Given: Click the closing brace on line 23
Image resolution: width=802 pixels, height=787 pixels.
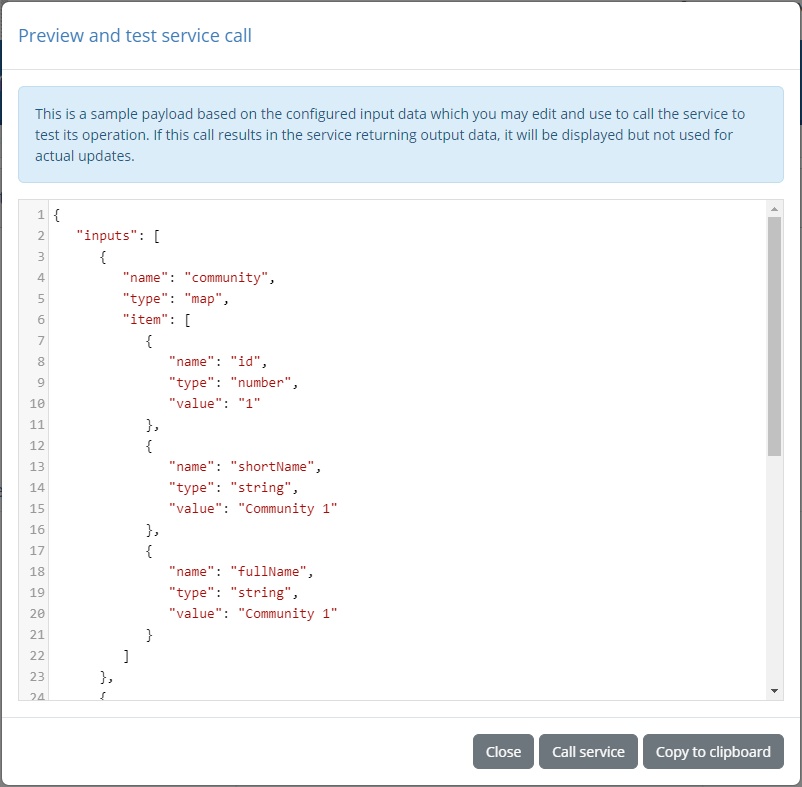Looking at the screenshot, I should (x=103, y=676).
